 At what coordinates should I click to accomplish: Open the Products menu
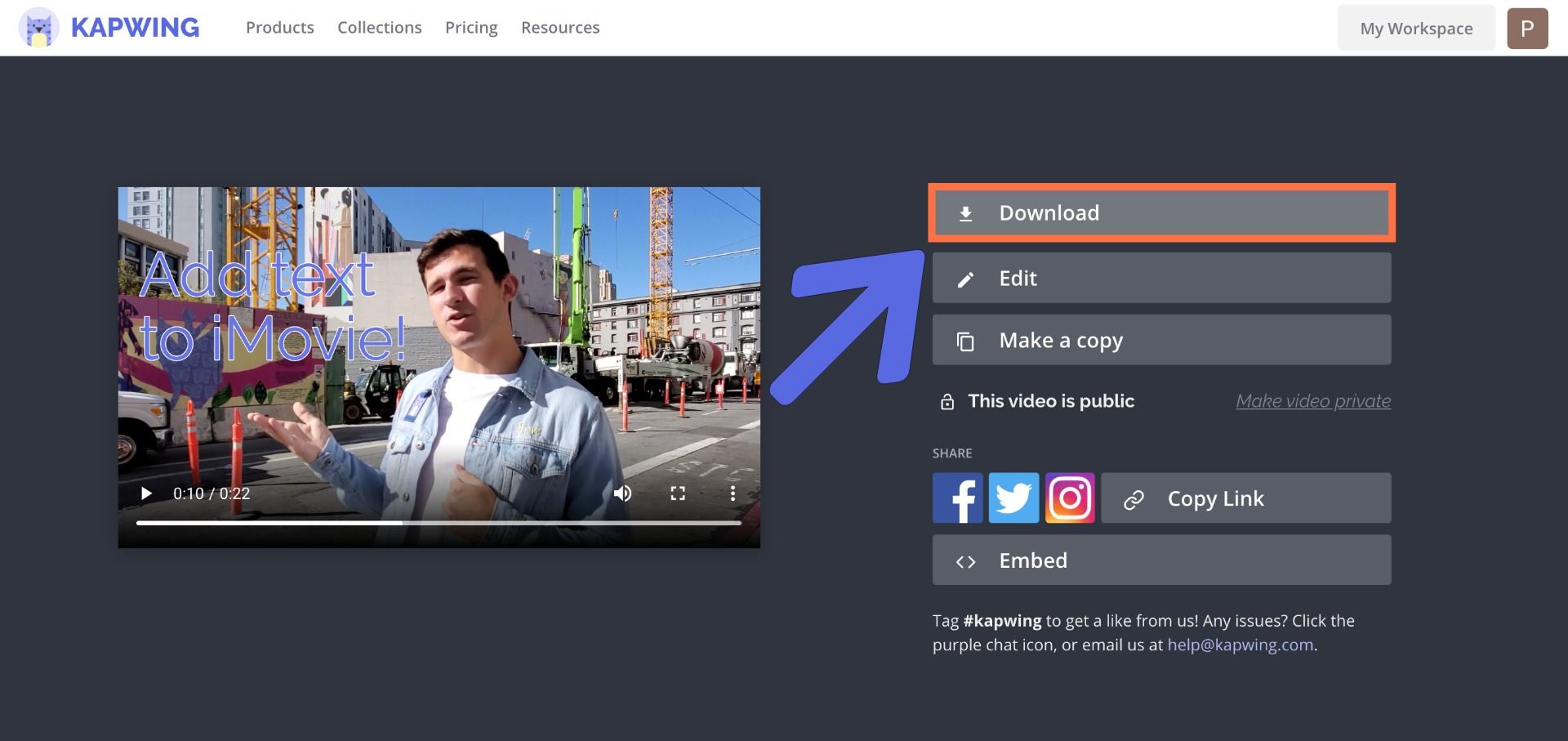[x=279, y=28]
